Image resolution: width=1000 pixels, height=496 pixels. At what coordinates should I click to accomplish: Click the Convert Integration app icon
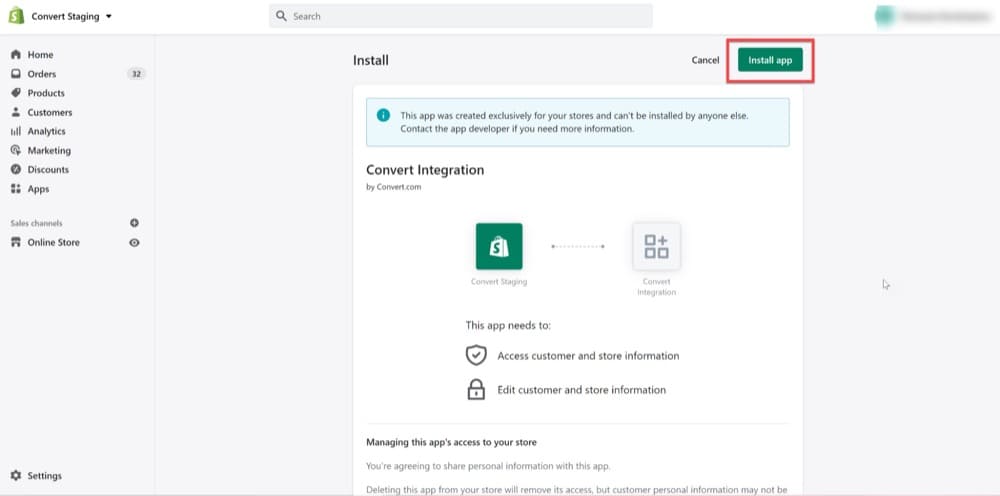(656, 246)
